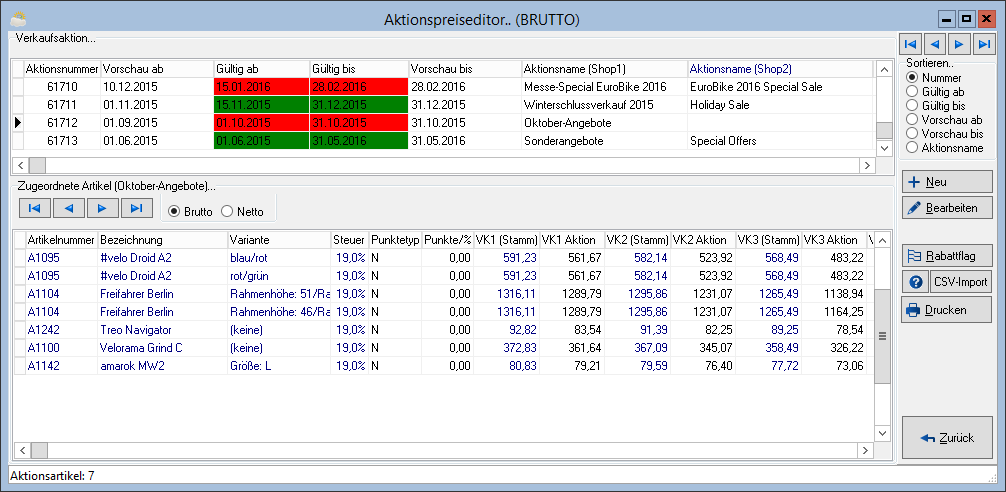Click Holiday Sale shop2 name

pyautogui.click(x=780, y=105)
